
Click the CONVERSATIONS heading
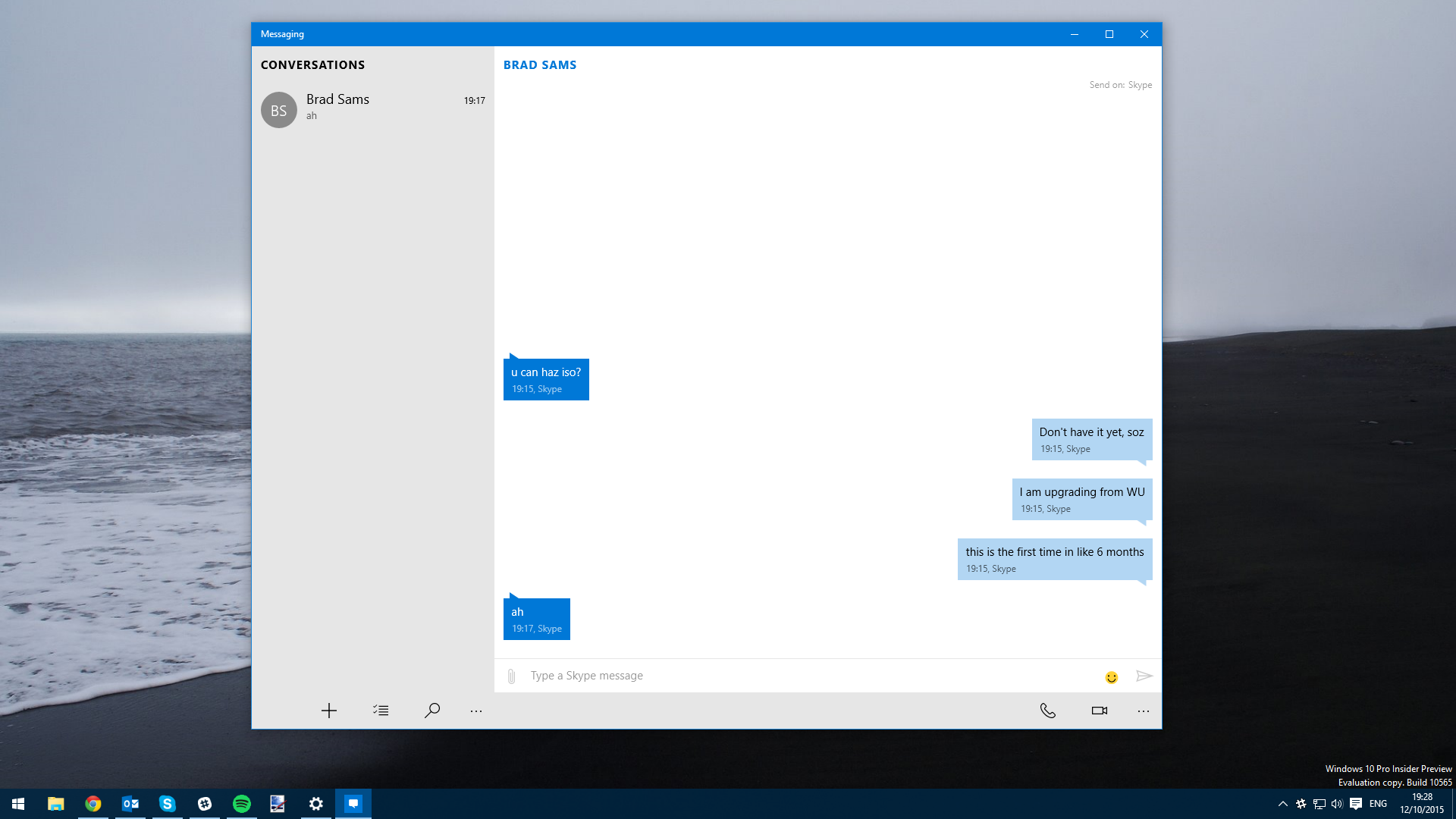[312, 65]
